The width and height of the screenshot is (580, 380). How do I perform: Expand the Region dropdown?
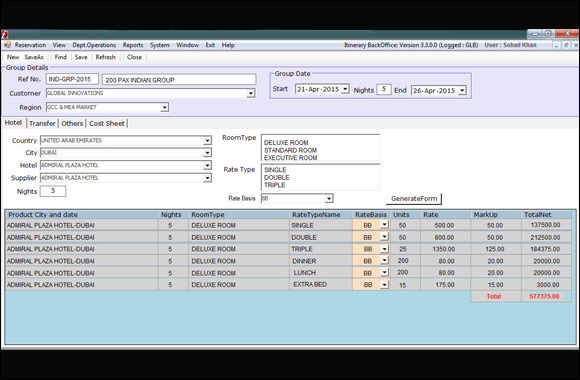(164, 107)
